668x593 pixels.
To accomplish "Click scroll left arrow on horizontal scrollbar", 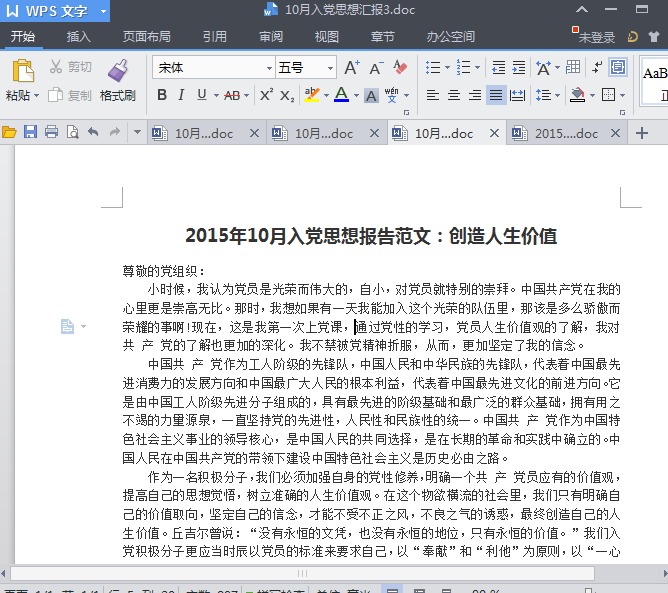I will coord(3,573).
